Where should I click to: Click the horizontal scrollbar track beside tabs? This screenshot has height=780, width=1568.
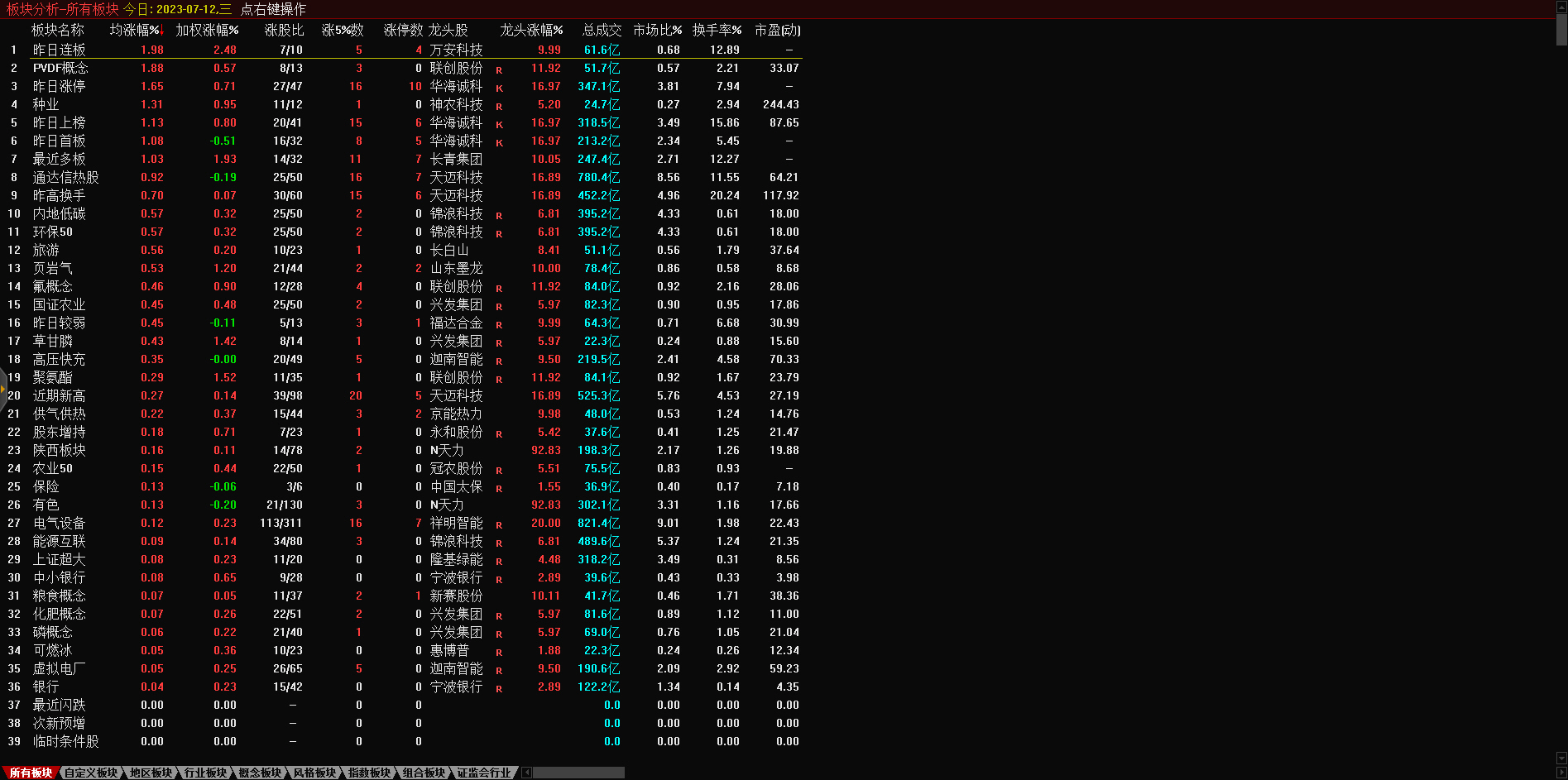coord(578,773)
